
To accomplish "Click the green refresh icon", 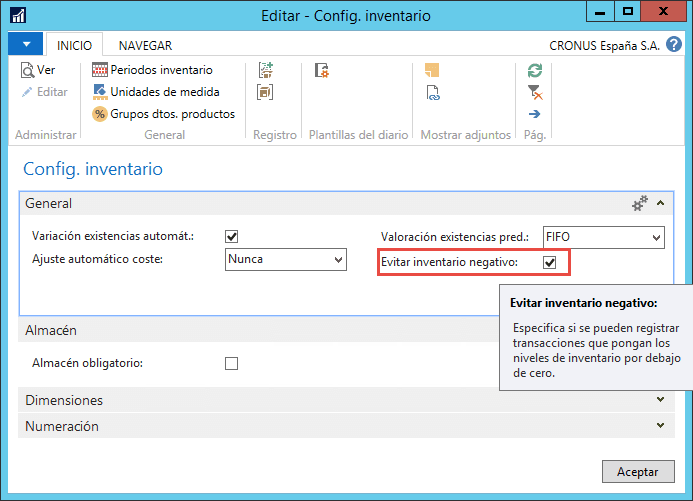I will [535, 70].
